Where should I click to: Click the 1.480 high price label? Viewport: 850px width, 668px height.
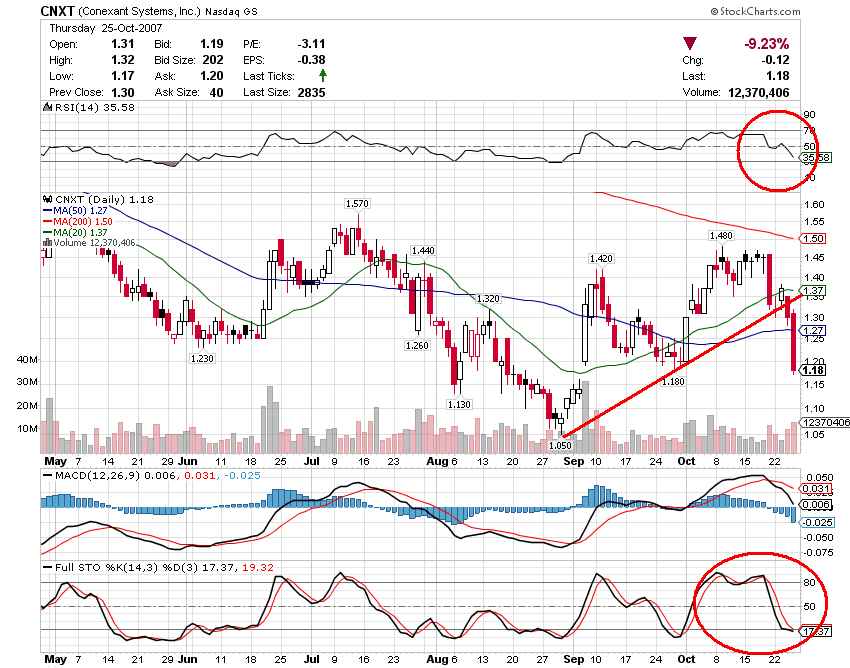tap(721, 235)
